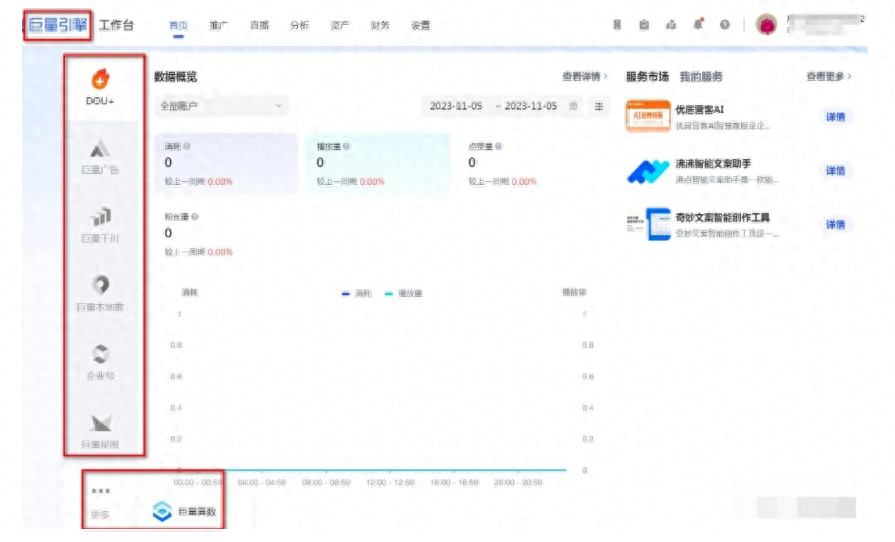Open the calendar icon in date range

pos(573,106)
